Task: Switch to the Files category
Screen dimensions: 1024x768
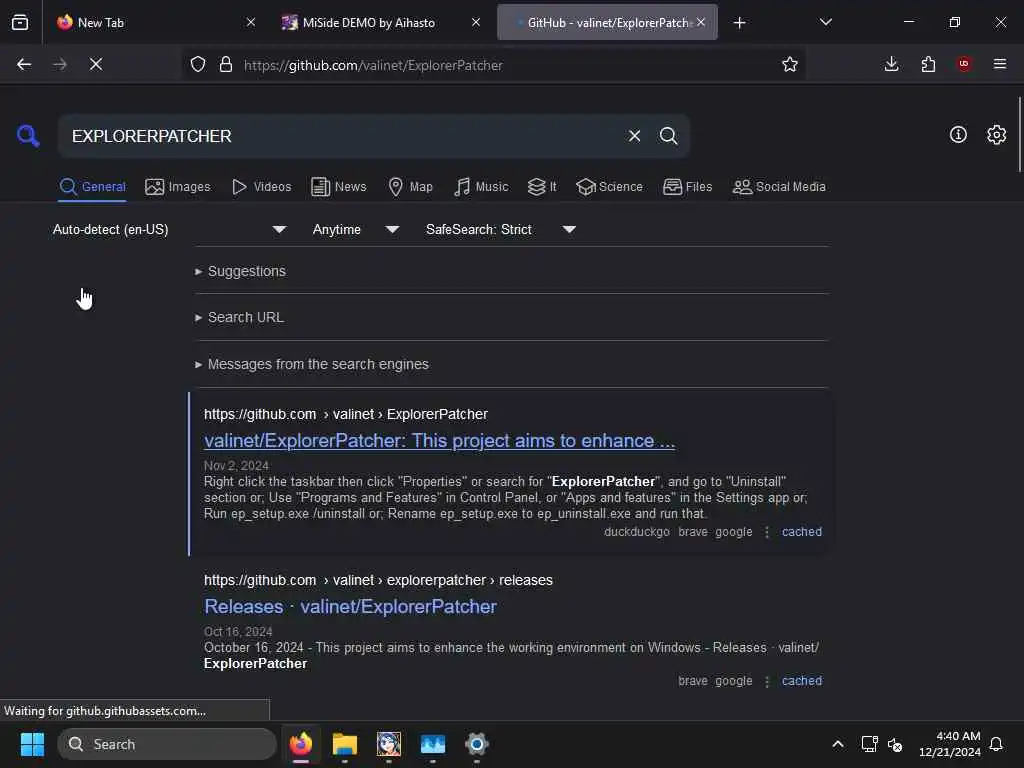Action: point(687,187)
